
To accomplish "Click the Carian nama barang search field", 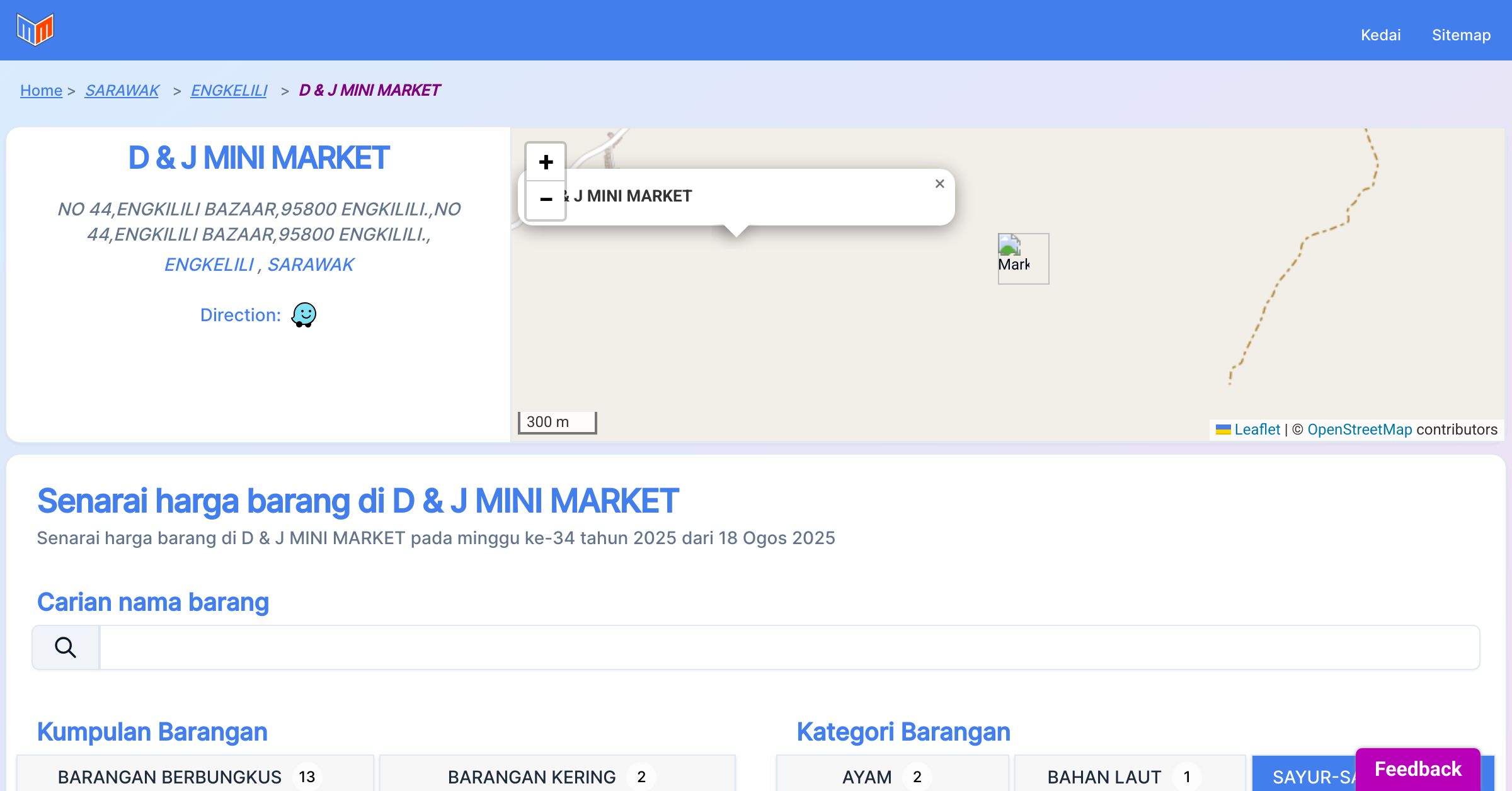I will coord(789,647).
